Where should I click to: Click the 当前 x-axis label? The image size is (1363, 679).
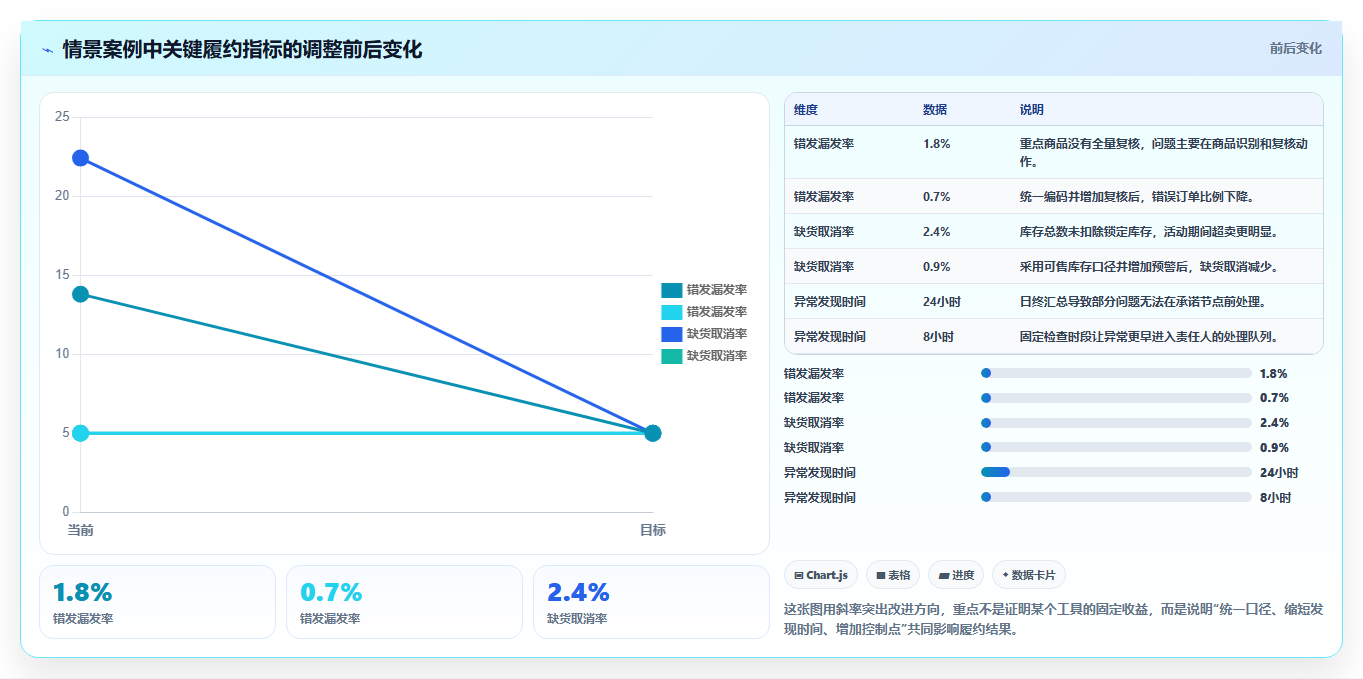[x=80, y=530]
